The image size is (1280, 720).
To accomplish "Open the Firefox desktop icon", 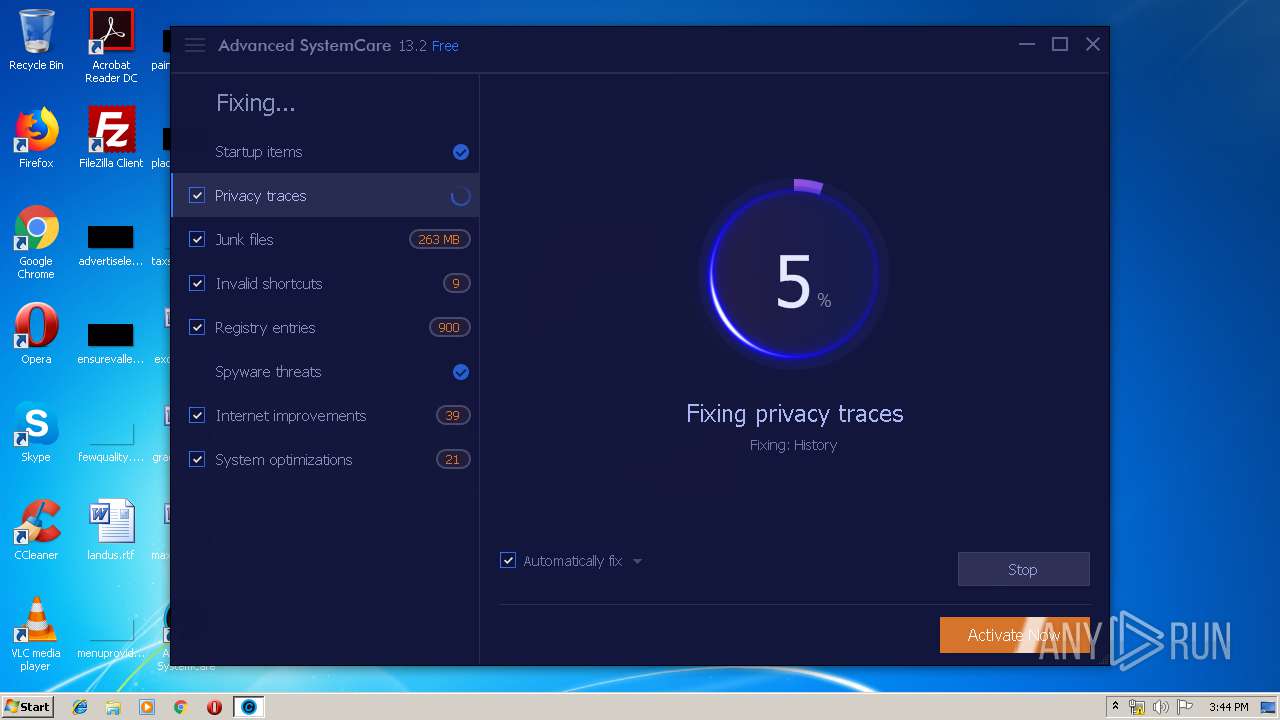I will (36, 138).
